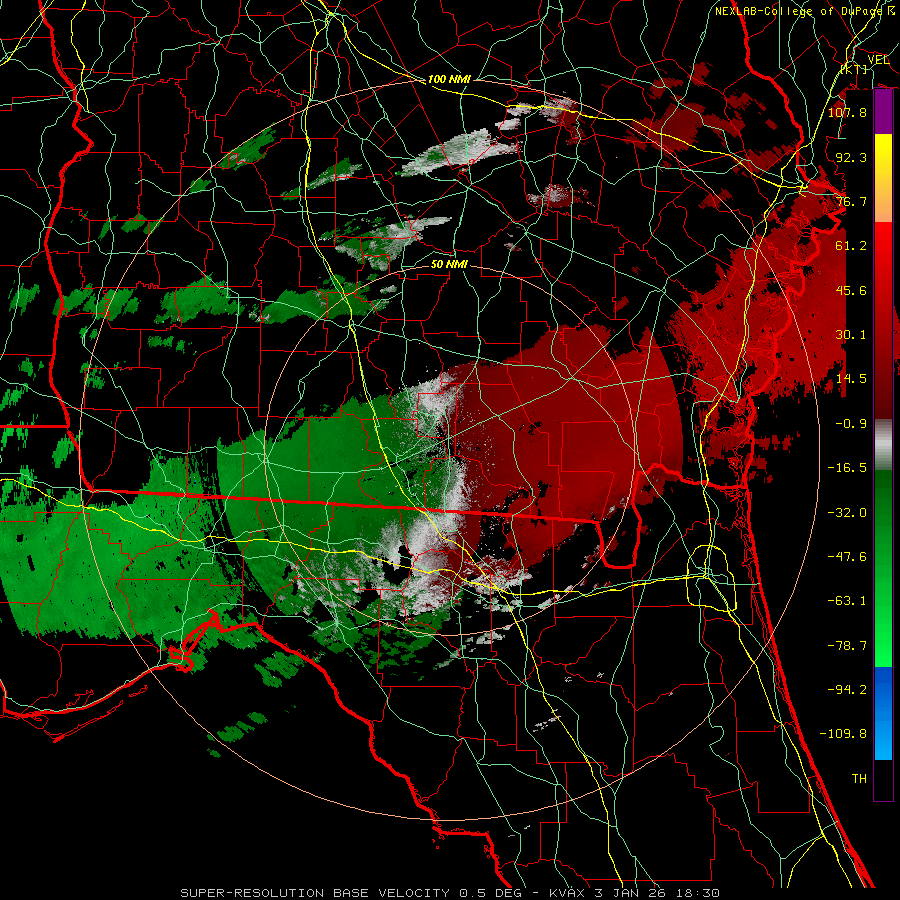This screenshot has width=900, height=900.
Task: Click the KT units label in legend
Action: pos(854,69)
